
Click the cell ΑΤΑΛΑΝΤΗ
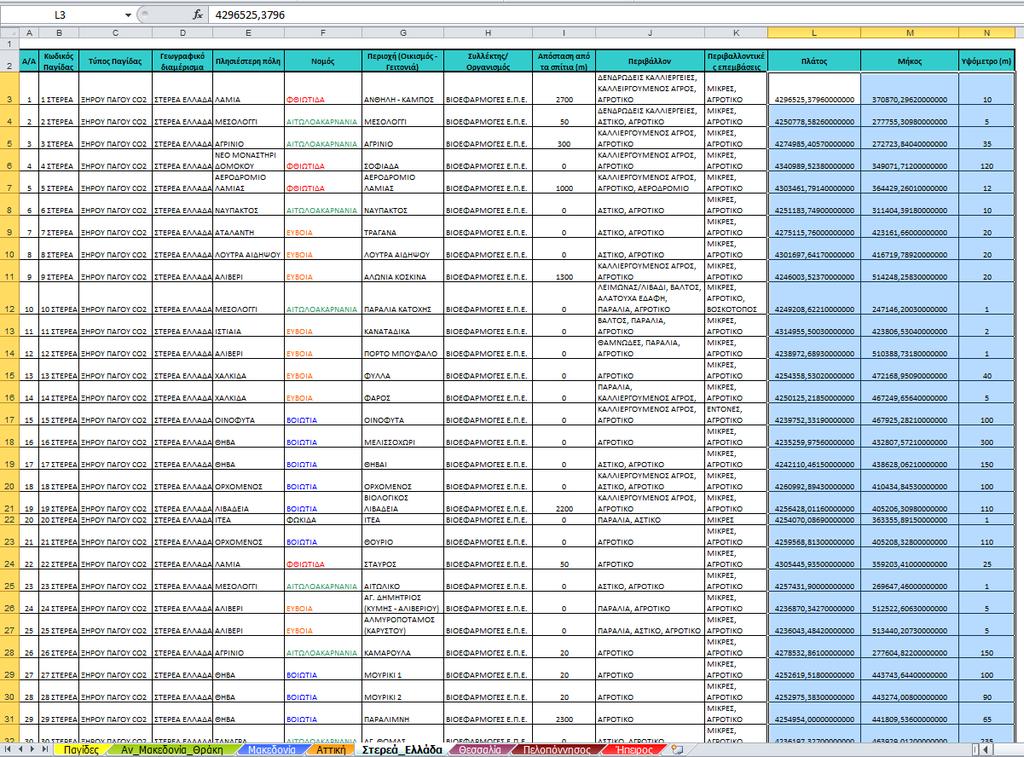[x=248, y=227]
